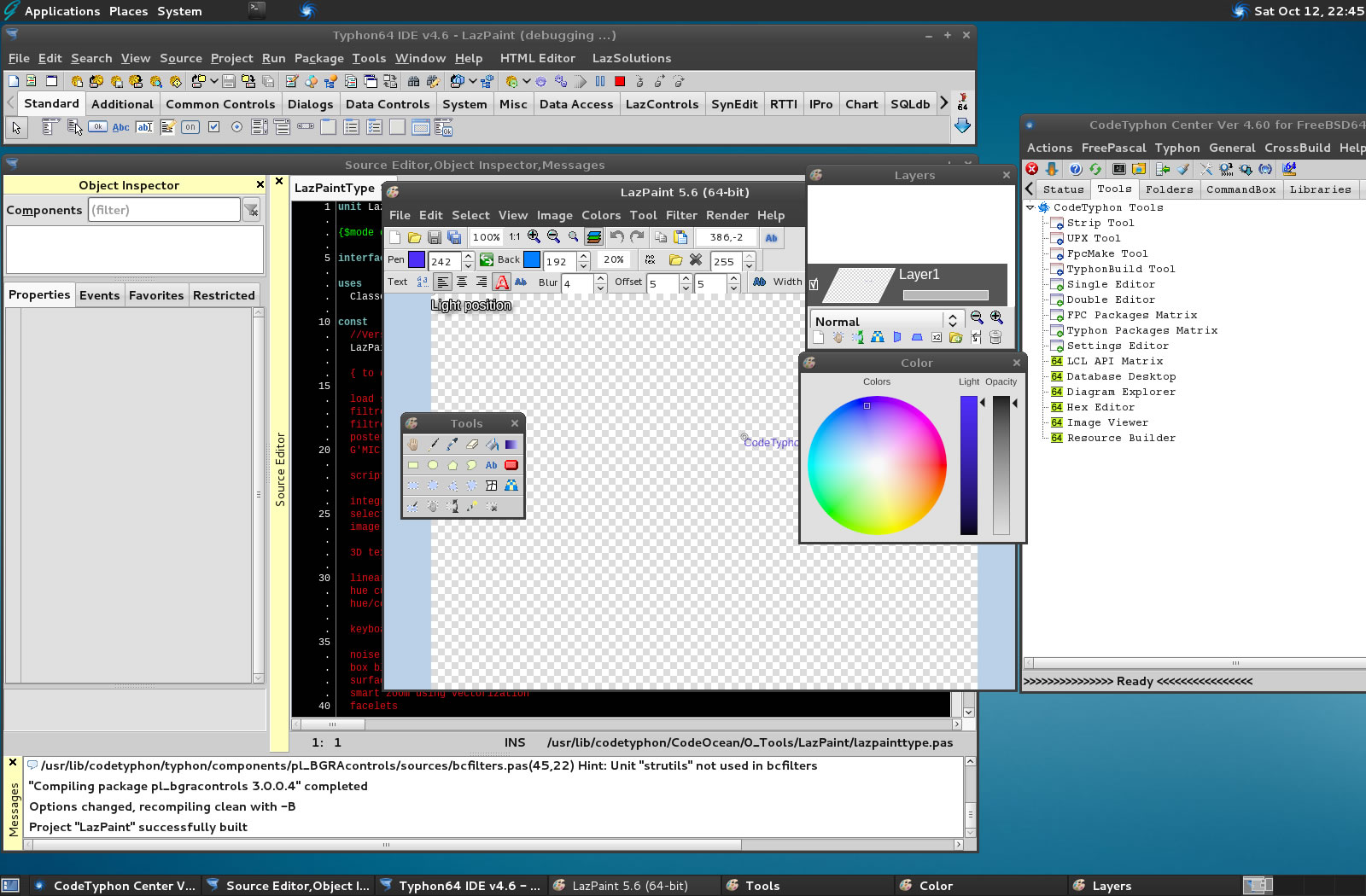The height and width of the screenshot is (896, 1366).
Task: Click the LazPaint undo arrow
Action: [x=616, y=237]
